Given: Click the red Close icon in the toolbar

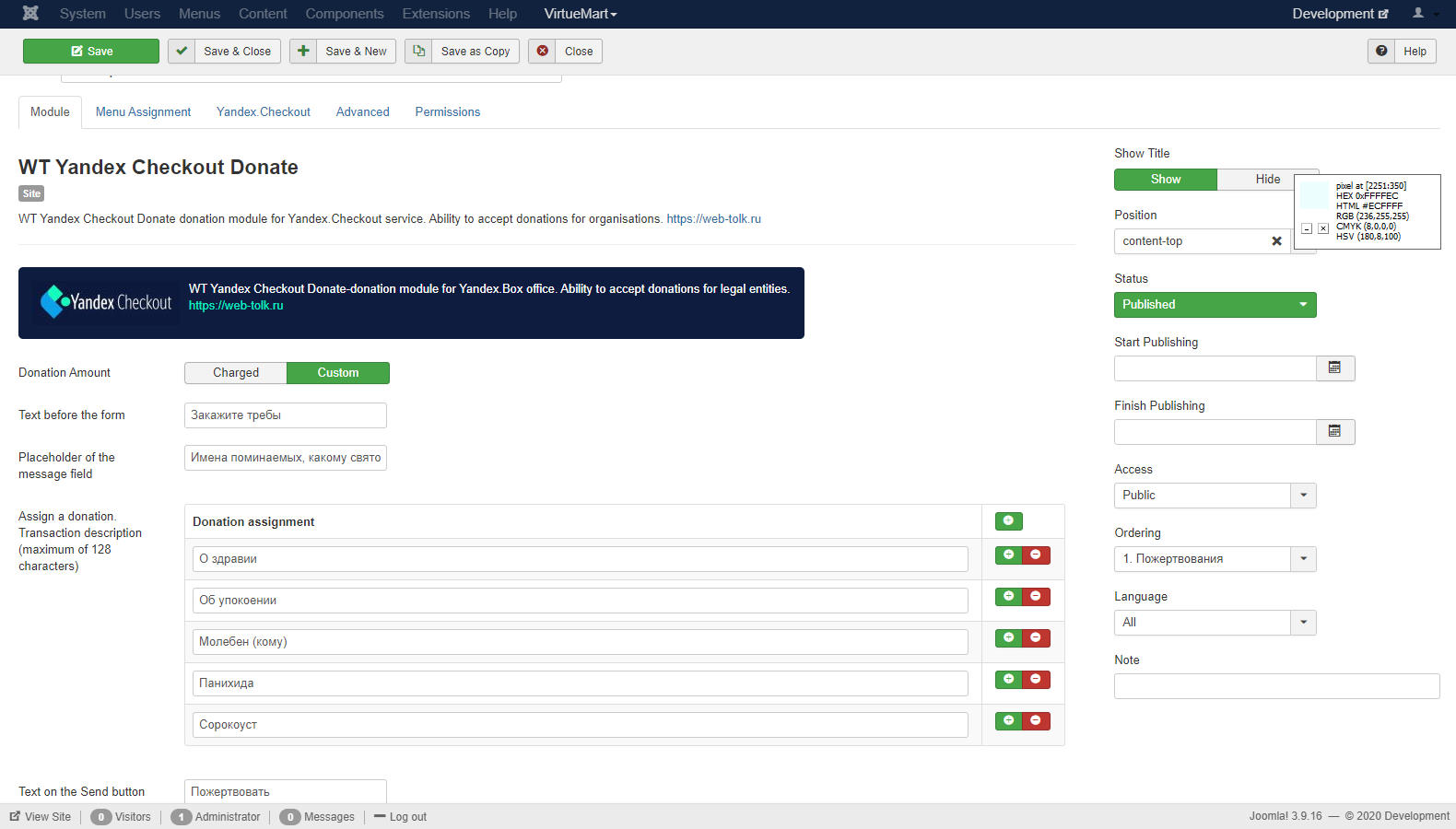Looking at the screenshot, I should (x=543, y=51).
